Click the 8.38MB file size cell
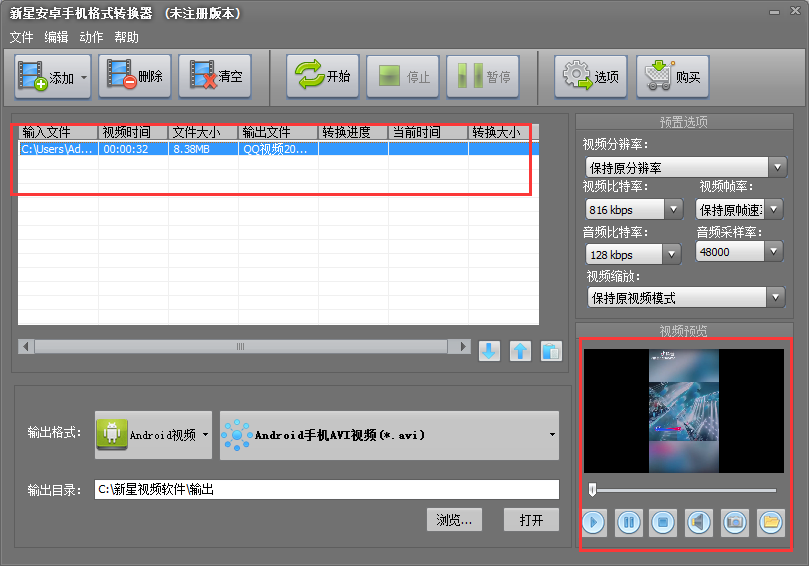The width and height of the screenshot is (809, 566). pyautogui.click(x=203, y=149)
